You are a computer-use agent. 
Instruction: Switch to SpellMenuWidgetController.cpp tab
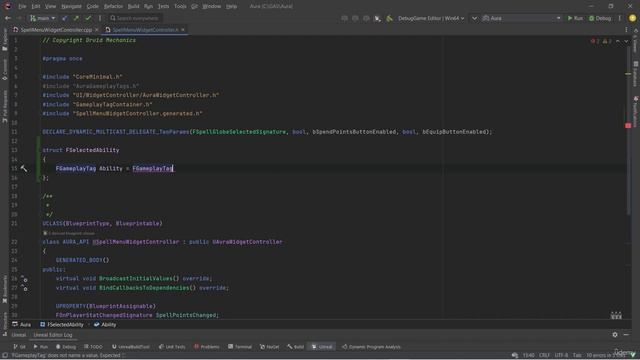[56, 30]
